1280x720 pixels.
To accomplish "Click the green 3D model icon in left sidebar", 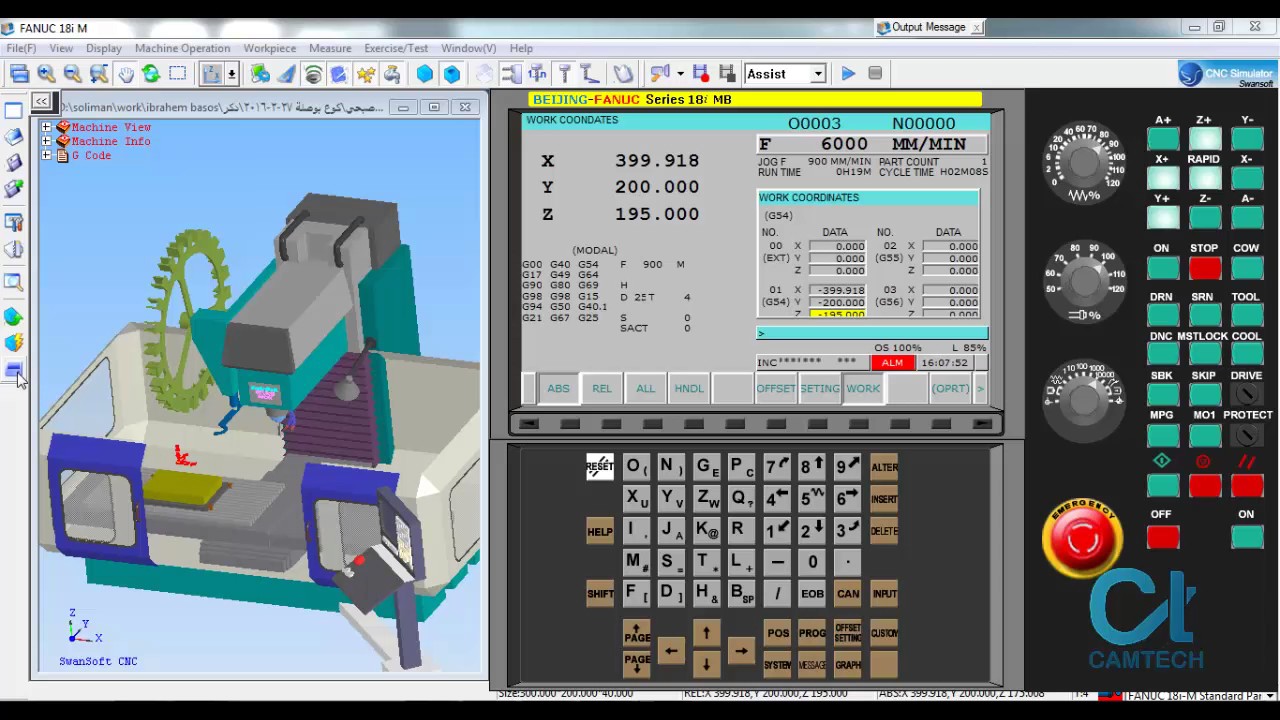I will tap(13, 317).
